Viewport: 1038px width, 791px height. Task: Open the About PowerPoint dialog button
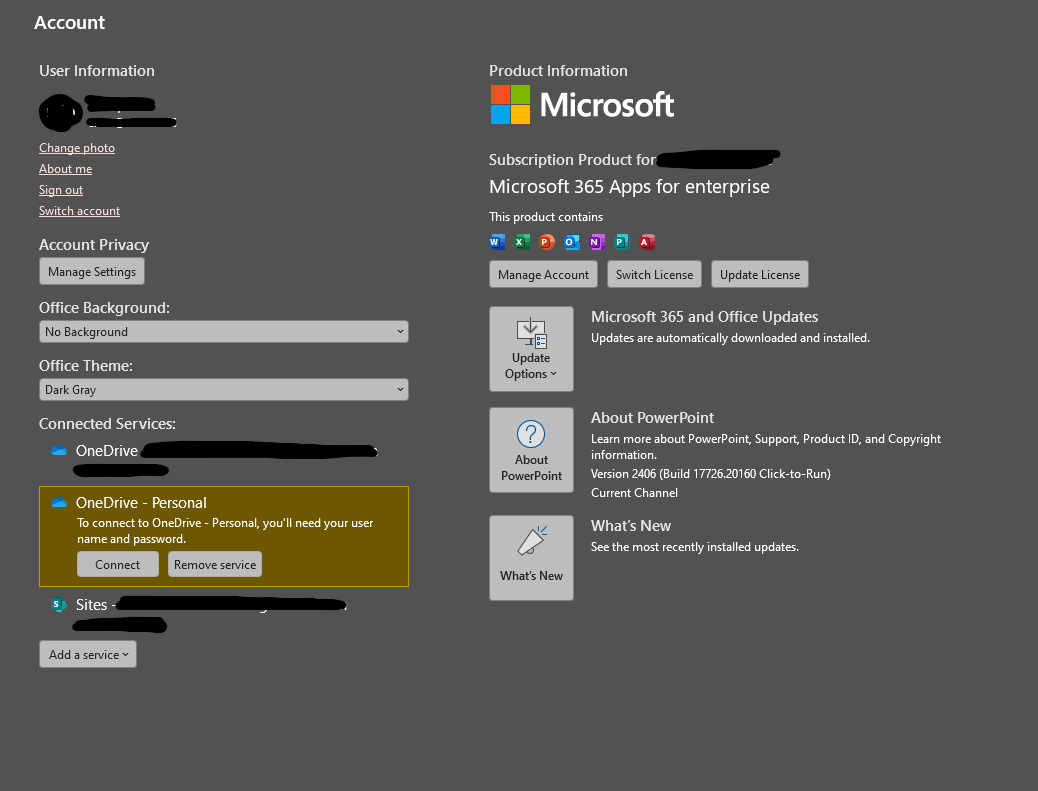pyautogui.click(x=531, y=450)
